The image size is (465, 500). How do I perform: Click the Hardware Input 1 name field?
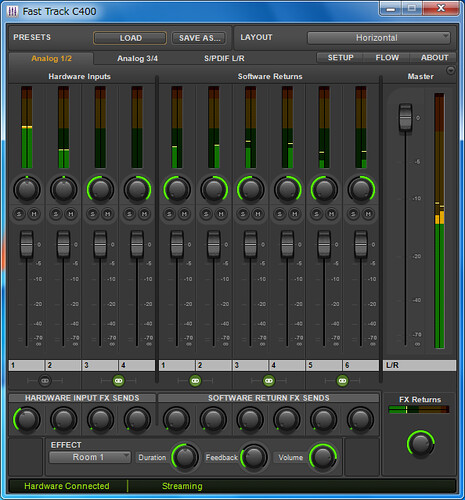(27, 365)
